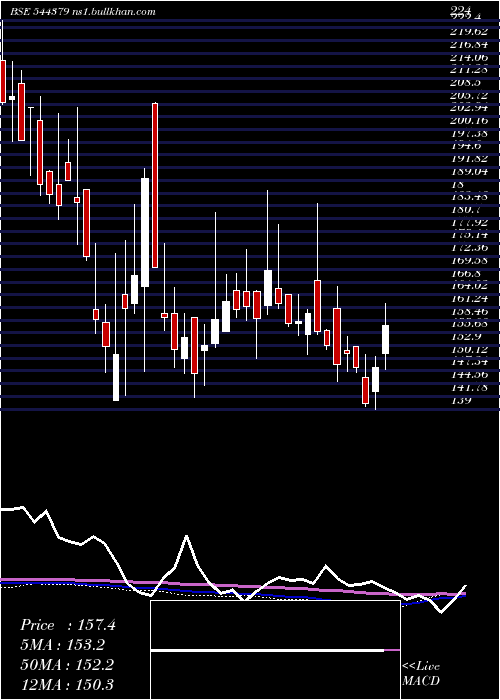The image size is (500, 700).
Task: Select the 200.16 price axis label
Action: (469, 121)
